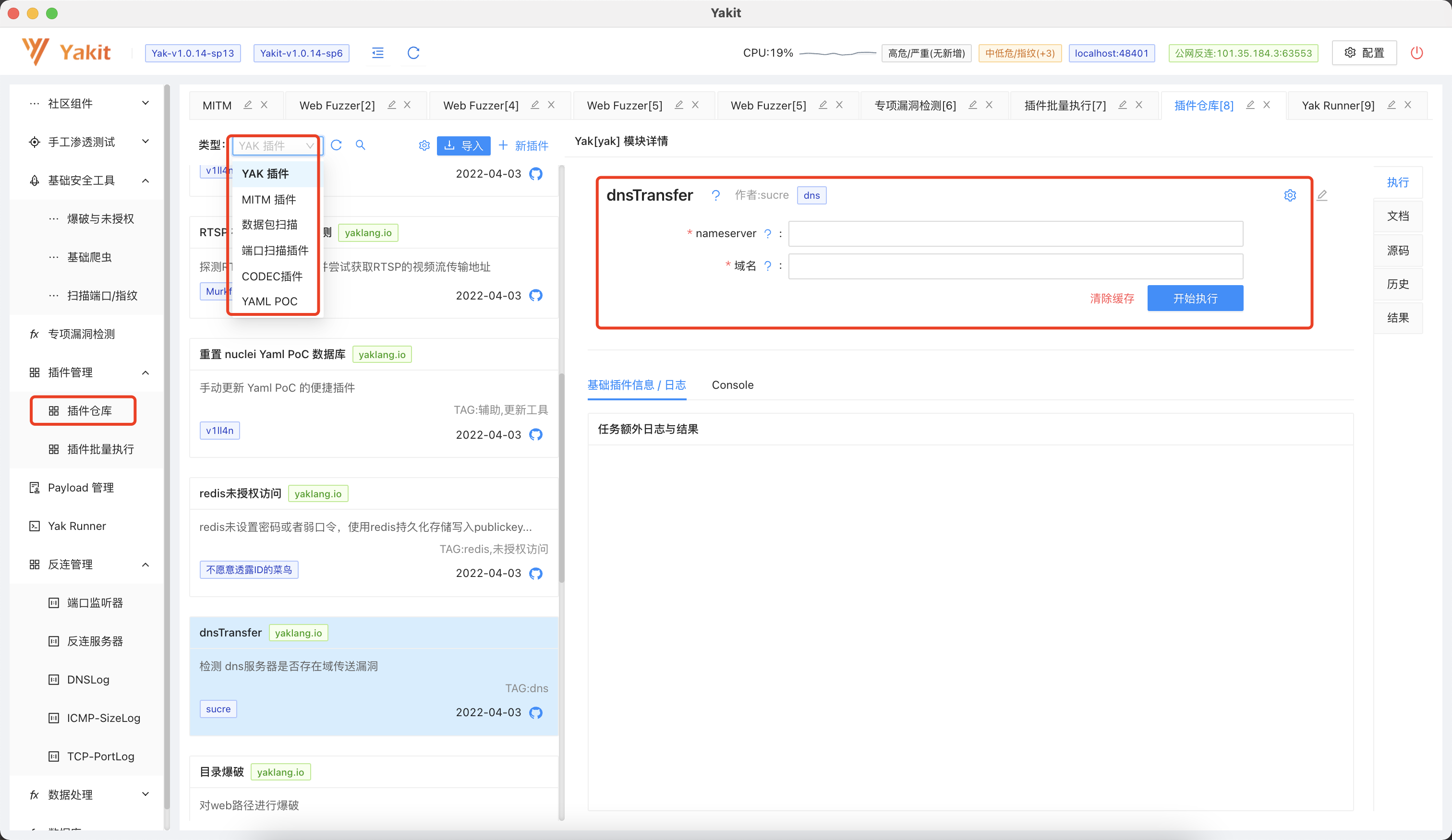Click the pencil edit icon on MITM tab
1452x840 pixels.
point(248,105)
